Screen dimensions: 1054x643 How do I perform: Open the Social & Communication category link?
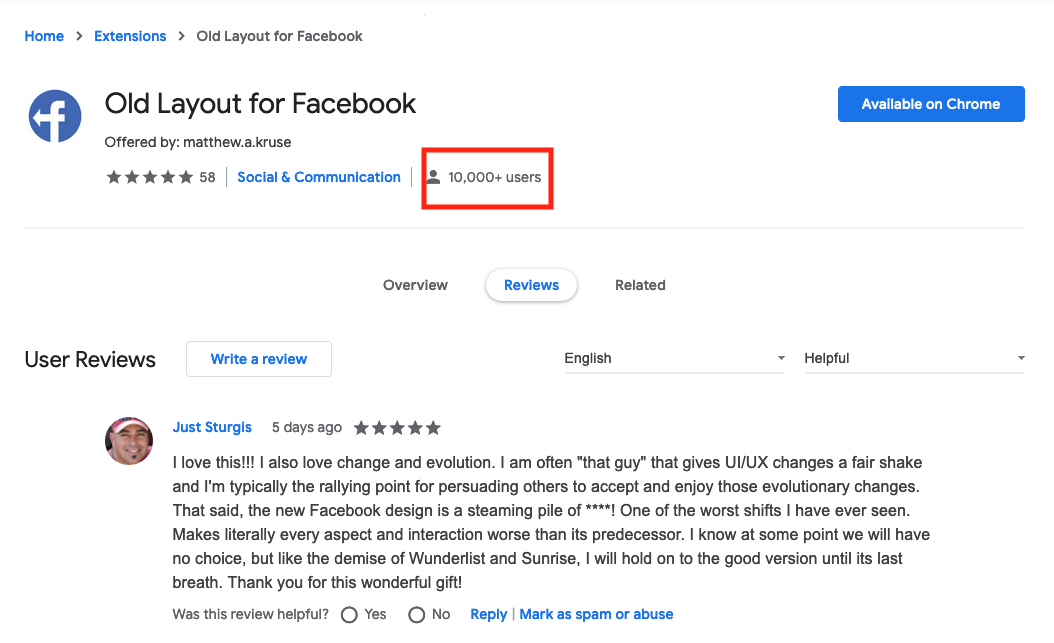[319, 177]
